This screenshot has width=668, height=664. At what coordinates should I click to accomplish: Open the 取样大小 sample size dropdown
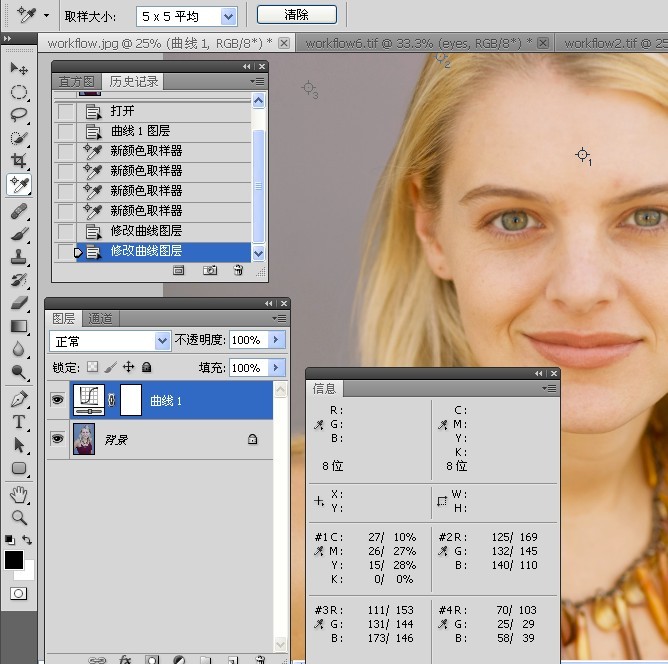tap(229, 17)
